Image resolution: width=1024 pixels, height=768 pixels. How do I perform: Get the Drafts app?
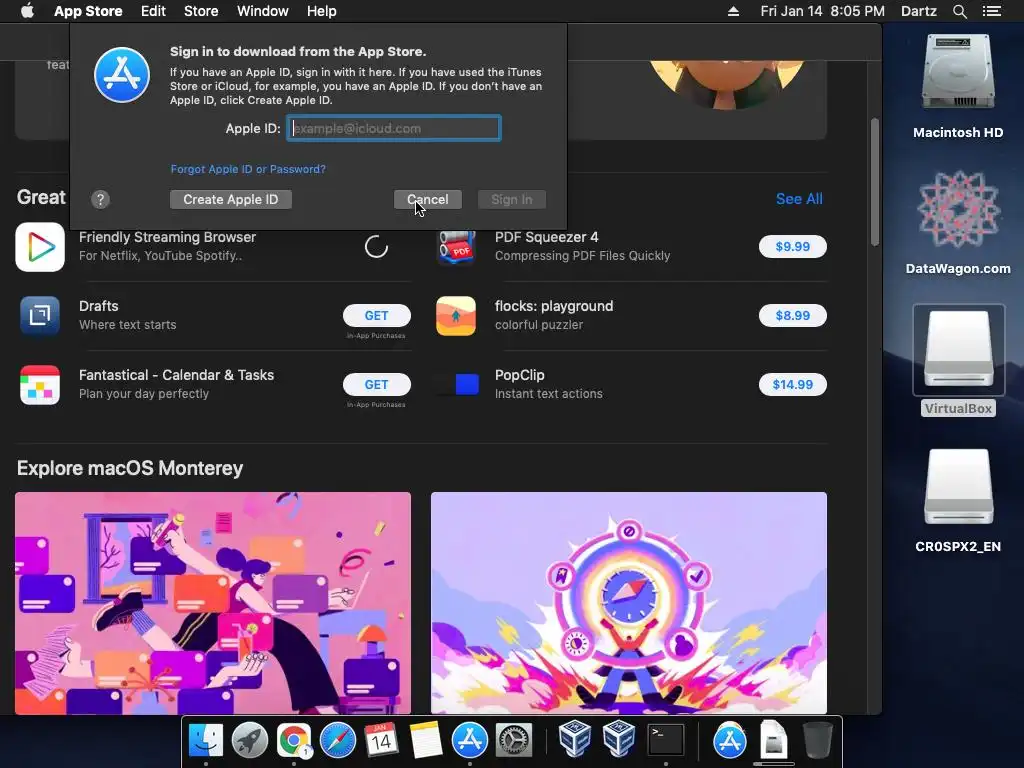pos(377,315)
